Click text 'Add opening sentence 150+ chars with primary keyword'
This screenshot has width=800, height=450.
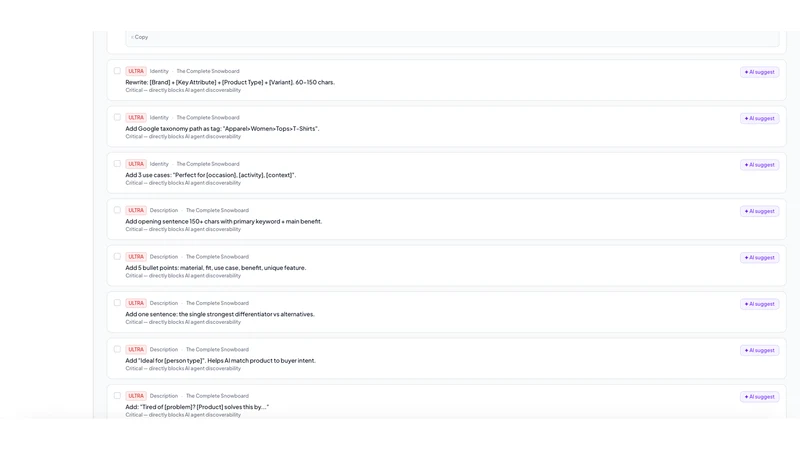point(203,221)
